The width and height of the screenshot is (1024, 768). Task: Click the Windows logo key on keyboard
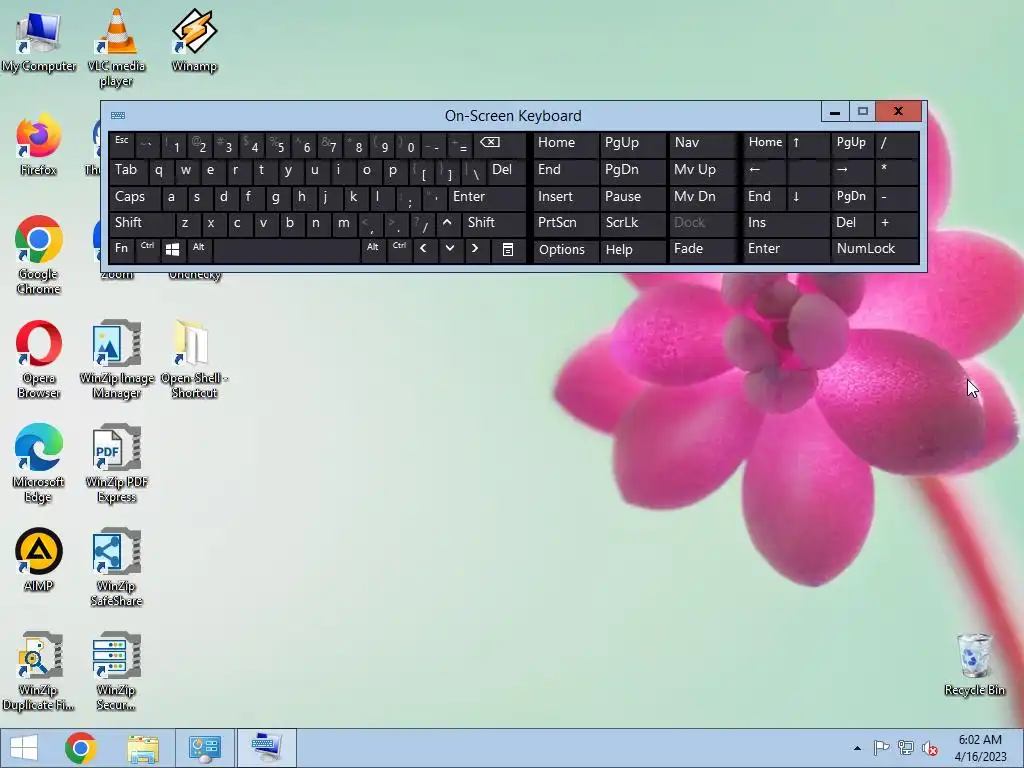(x=172, y=249)
